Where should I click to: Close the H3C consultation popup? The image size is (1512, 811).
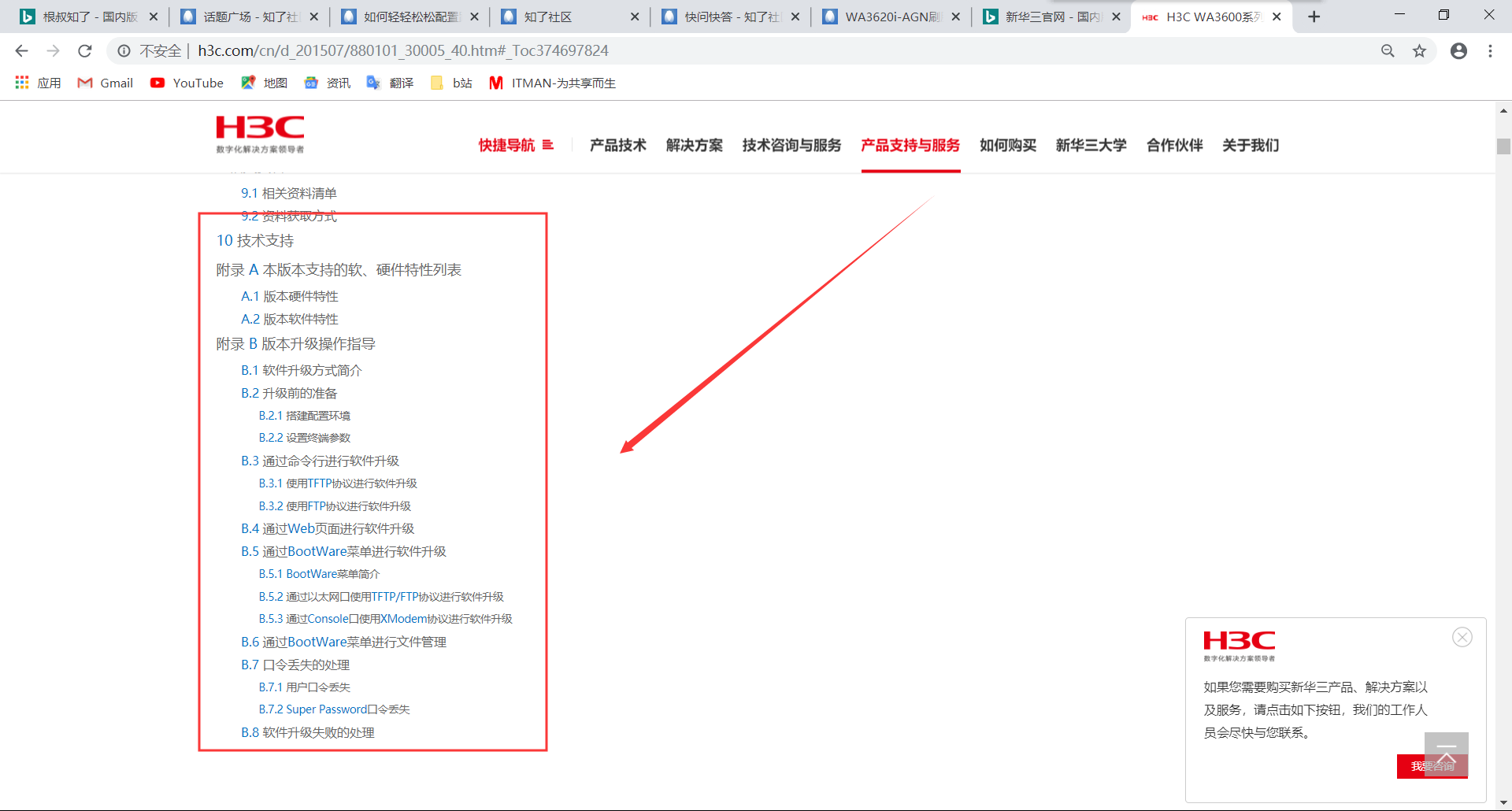click(1462, 637)
